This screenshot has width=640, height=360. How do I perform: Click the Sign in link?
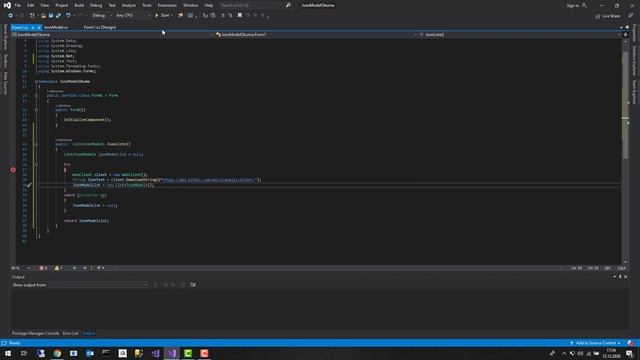point(573,5)
